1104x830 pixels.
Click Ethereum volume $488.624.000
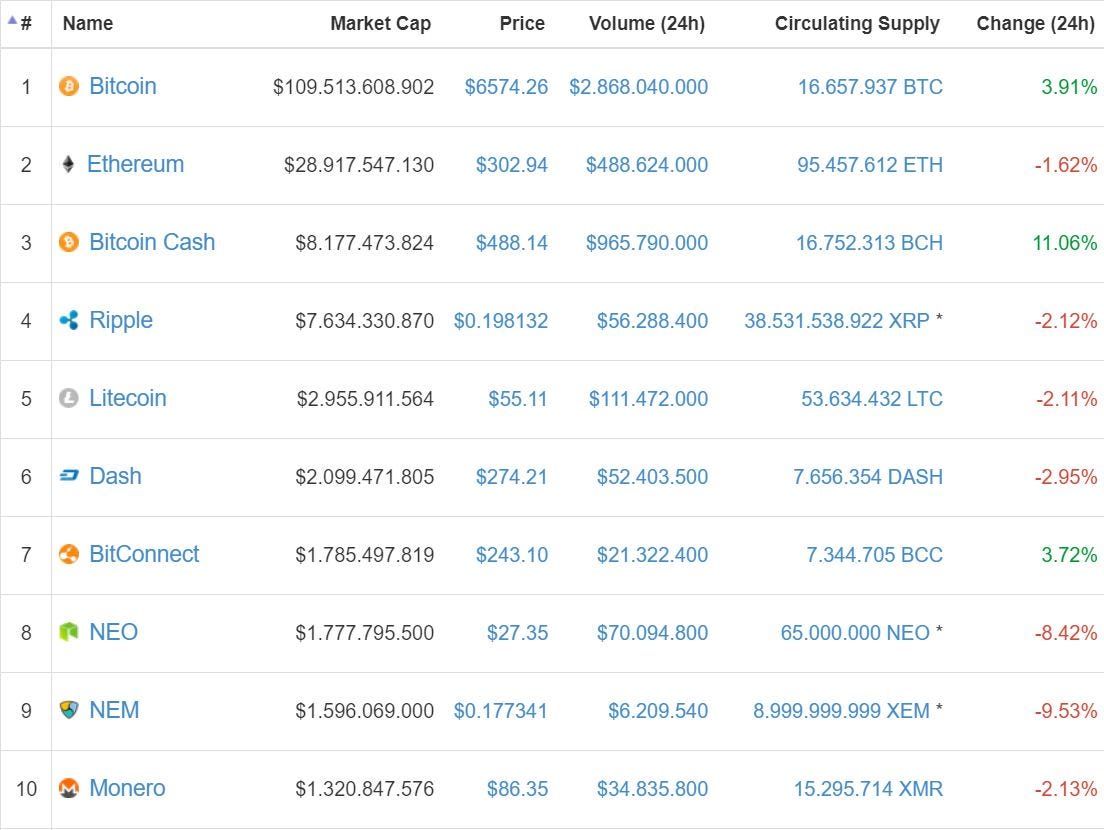pos(647,165)
